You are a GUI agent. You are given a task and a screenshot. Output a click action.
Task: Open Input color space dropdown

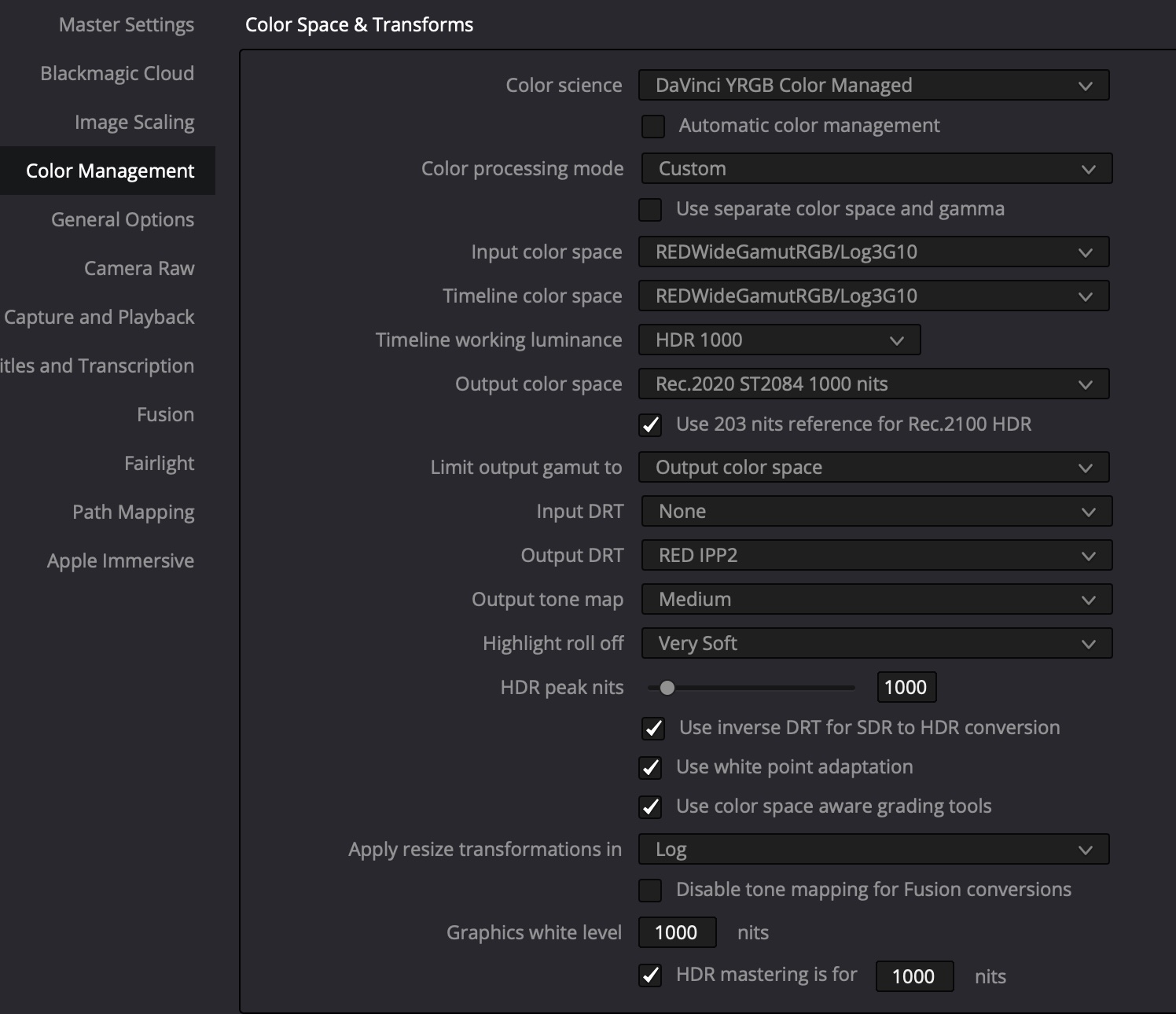[x=873, y=252]
